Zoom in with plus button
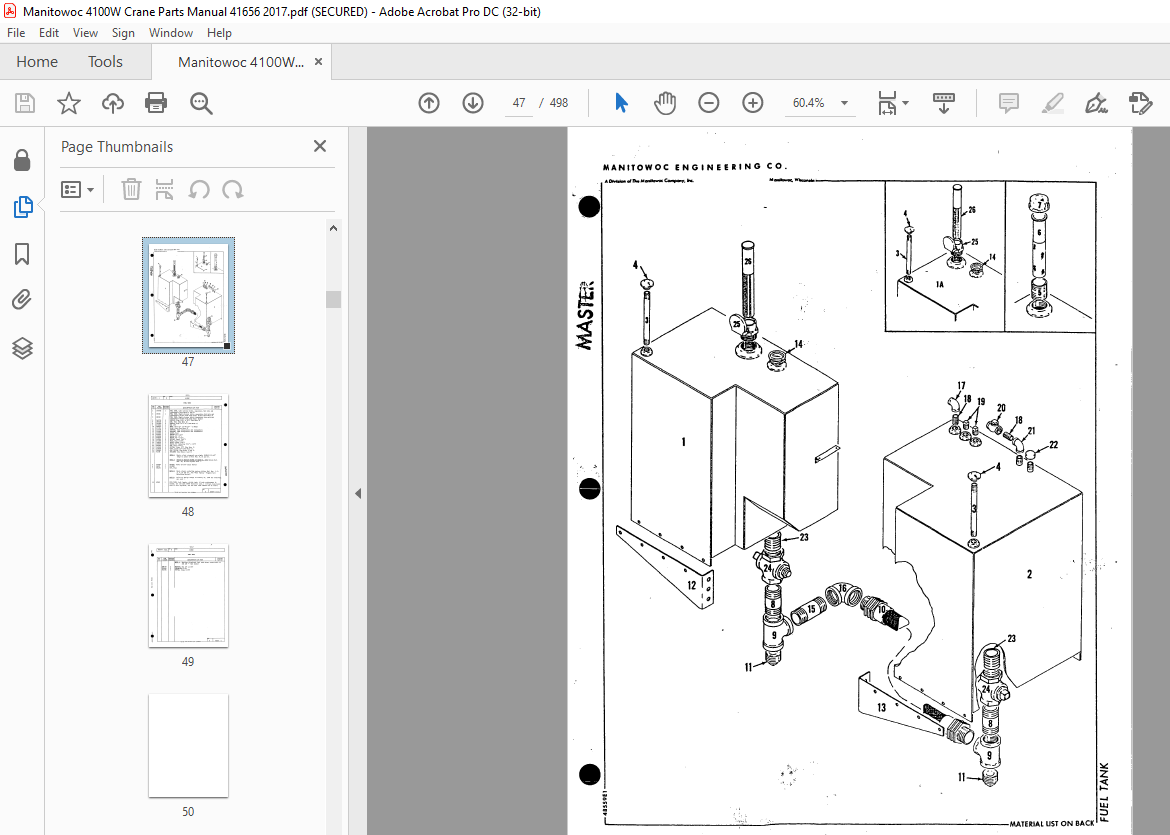1170x835 pixels. pos(753,103)
